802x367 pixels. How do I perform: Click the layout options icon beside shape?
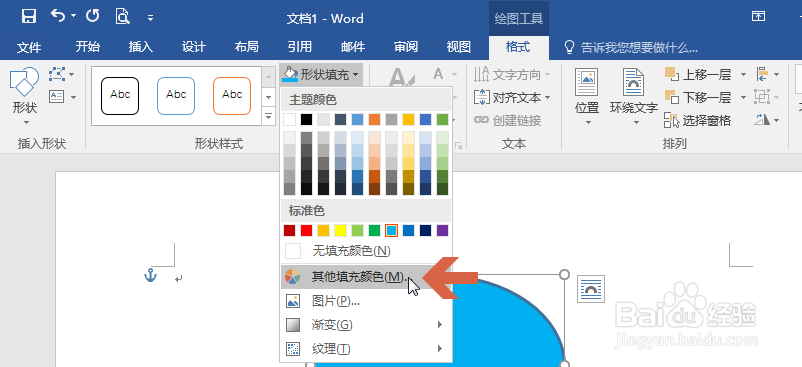point(591,289)
